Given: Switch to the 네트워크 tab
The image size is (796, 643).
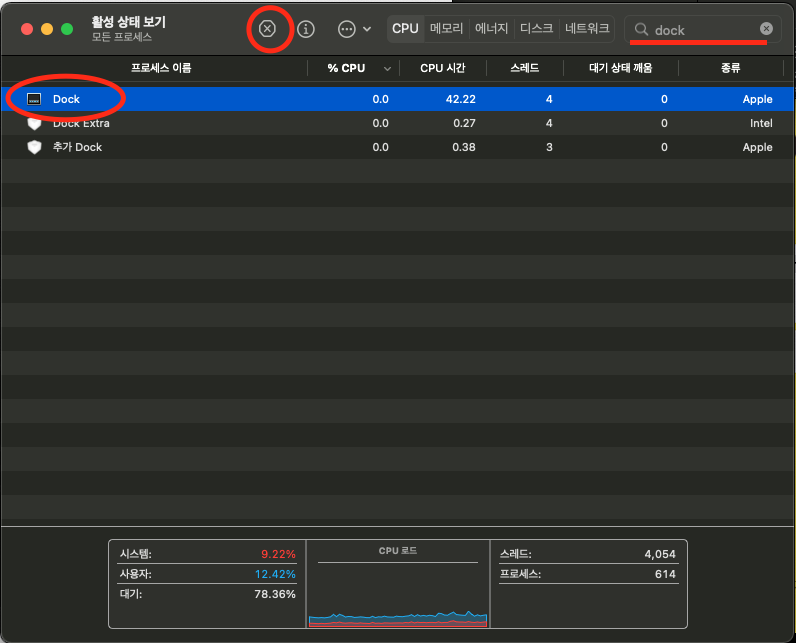Looking at the screenshot, I should coord(587,28).
